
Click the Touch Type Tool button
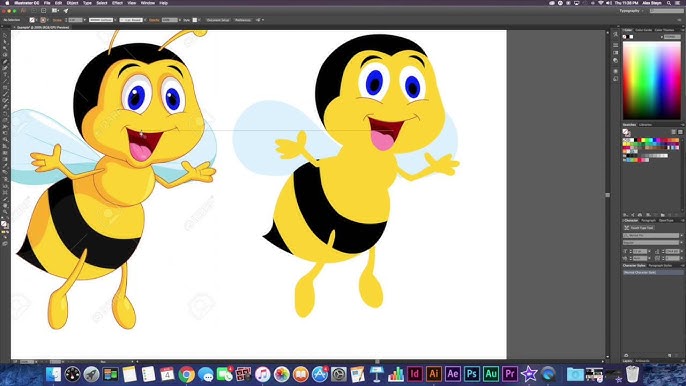[638, 228]
